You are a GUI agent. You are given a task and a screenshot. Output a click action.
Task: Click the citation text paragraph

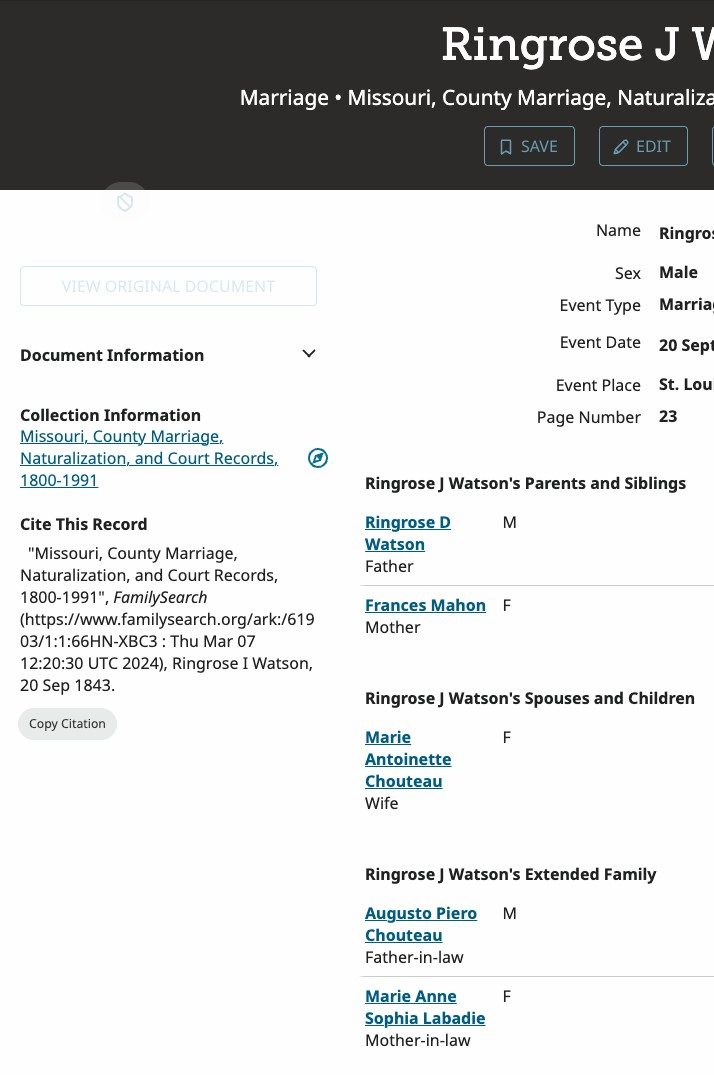point(167,619)
